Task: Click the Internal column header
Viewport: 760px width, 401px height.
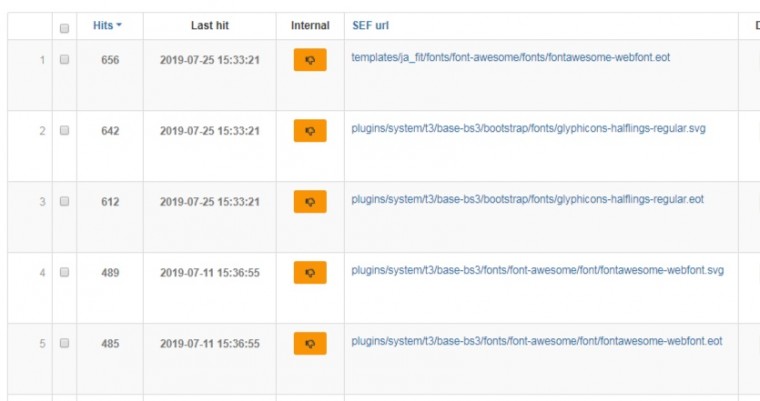Action: (x=310, y=25)
